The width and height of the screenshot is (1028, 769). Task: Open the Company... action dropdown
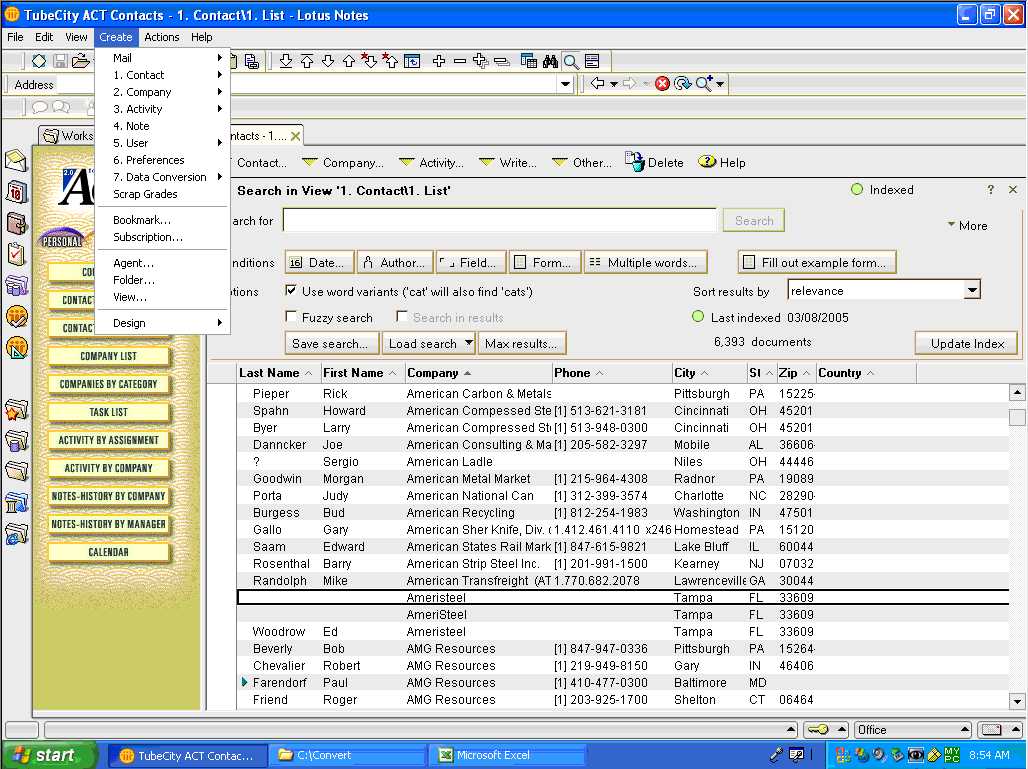pos(343,163)
